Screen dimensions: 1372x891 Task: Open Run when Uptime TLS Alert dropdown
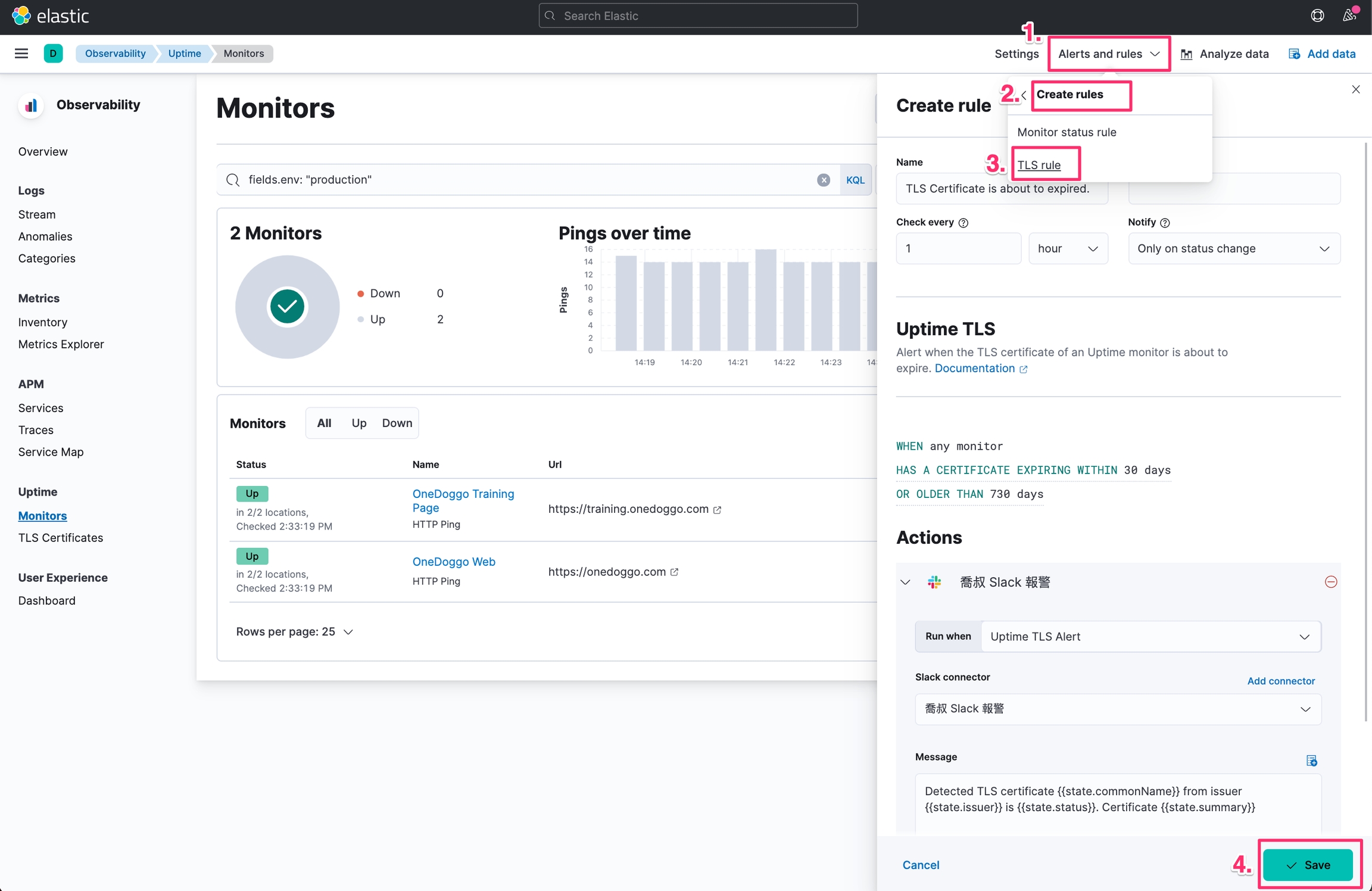tap(1150, 636)
